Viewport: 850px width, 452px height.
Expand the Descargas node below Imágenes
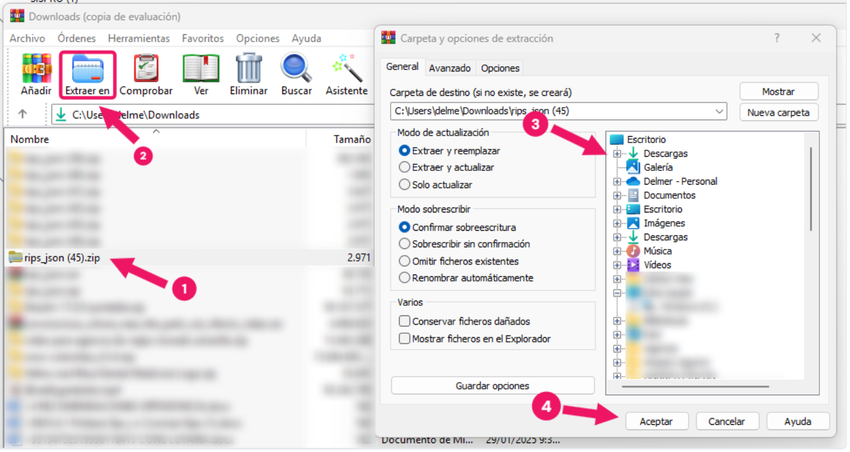pyautogui.click(x=617, y=237)
